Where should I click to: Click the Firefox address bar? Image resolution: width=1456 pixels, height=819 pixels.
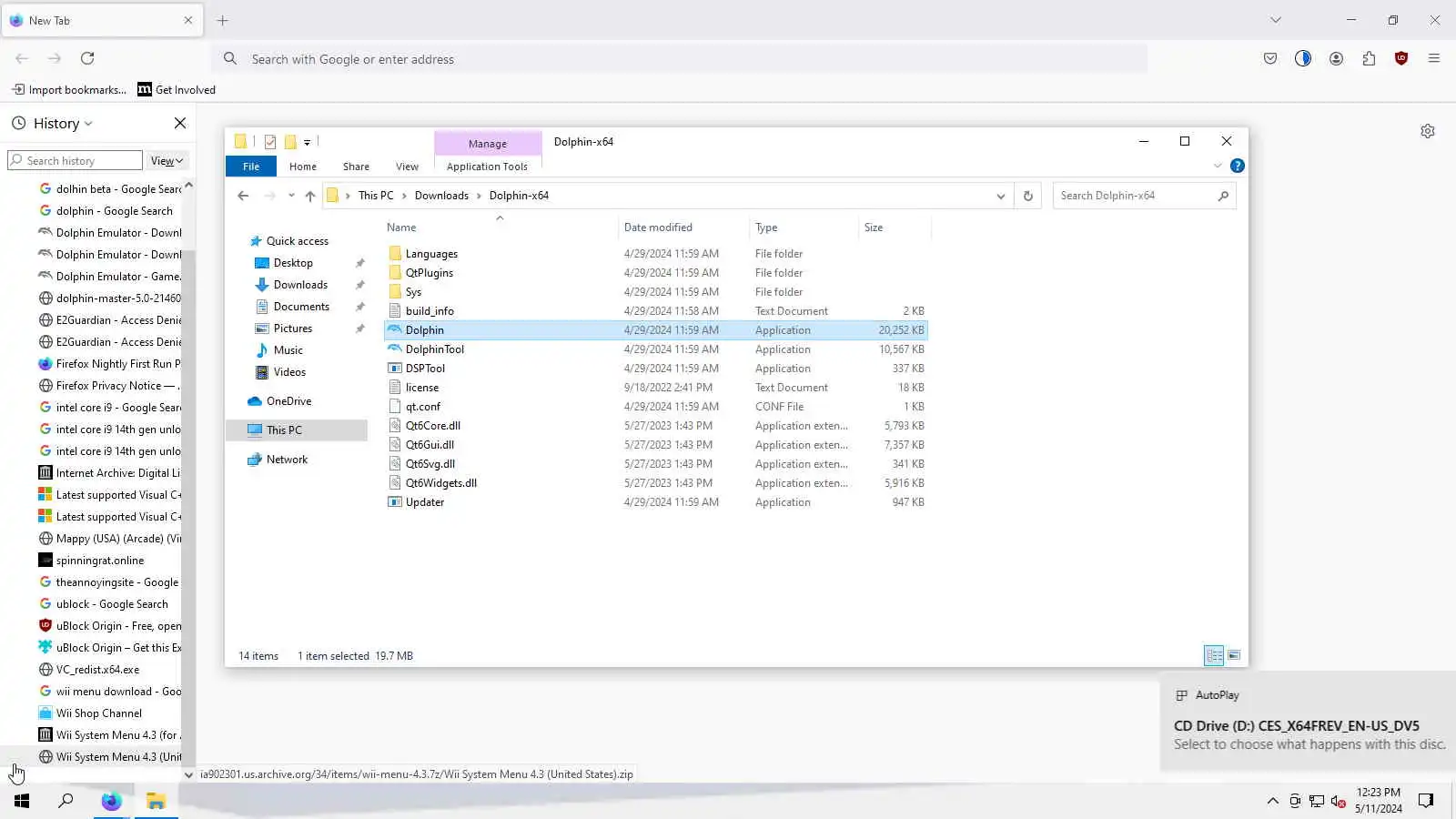click(680, 59)
